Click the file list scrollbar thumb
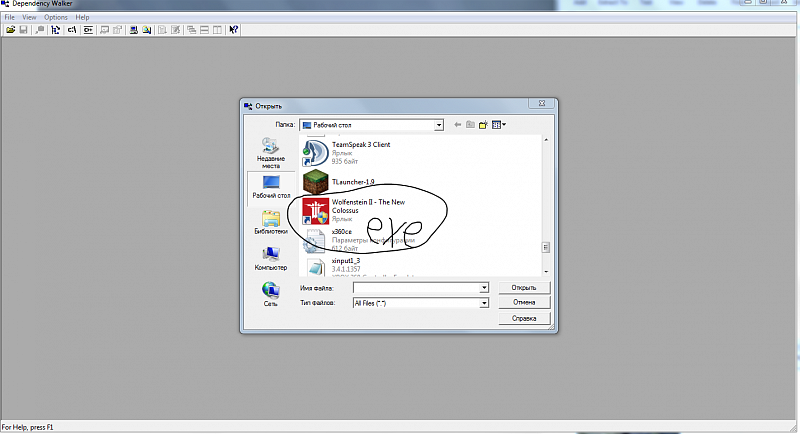 coord(546,247)
